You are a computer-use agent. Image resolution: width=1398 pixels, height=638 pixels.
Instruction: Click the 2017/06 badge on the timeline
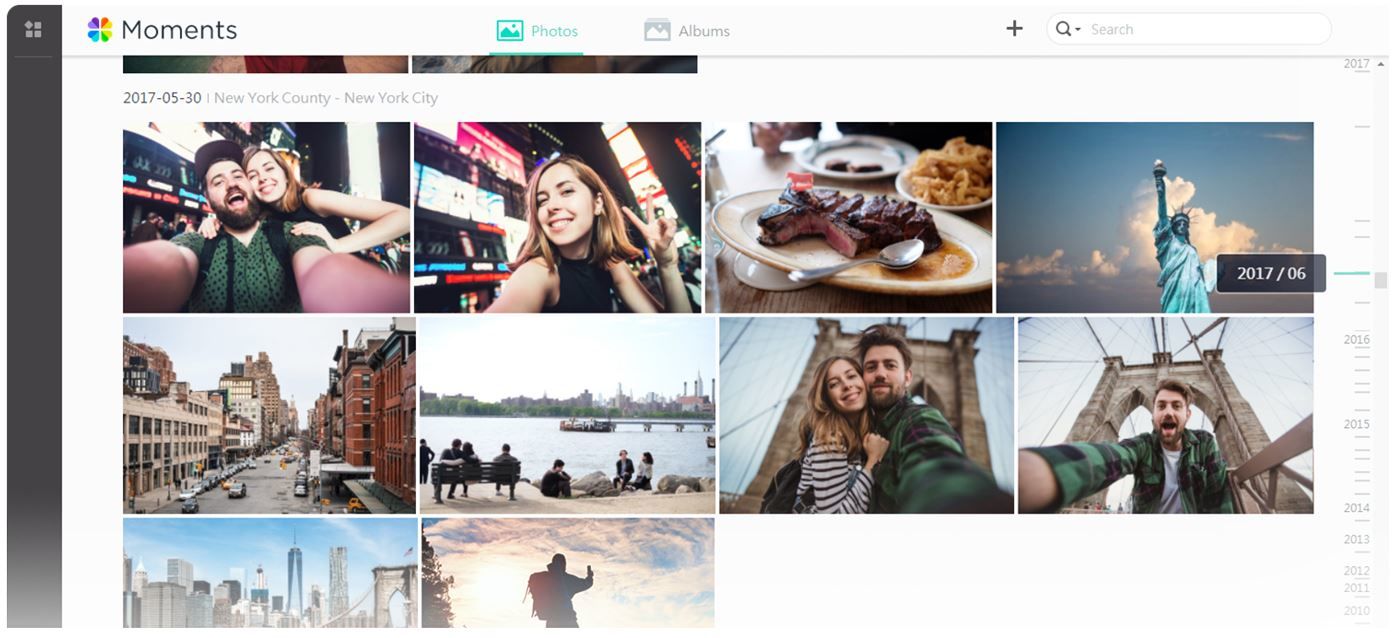(1271, 272)
